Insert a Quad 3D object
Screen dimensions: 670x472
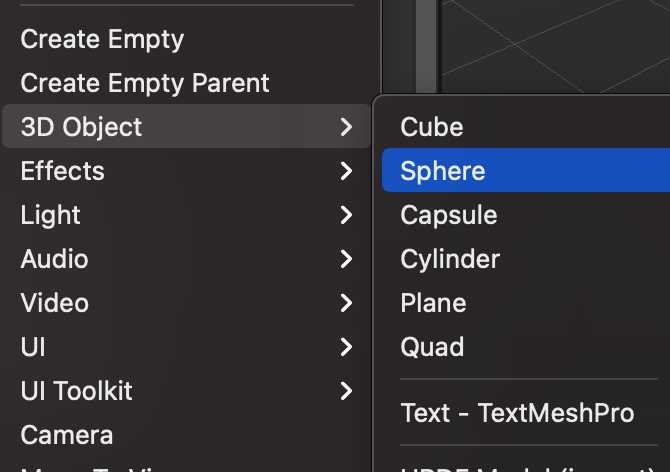[432, 347]
